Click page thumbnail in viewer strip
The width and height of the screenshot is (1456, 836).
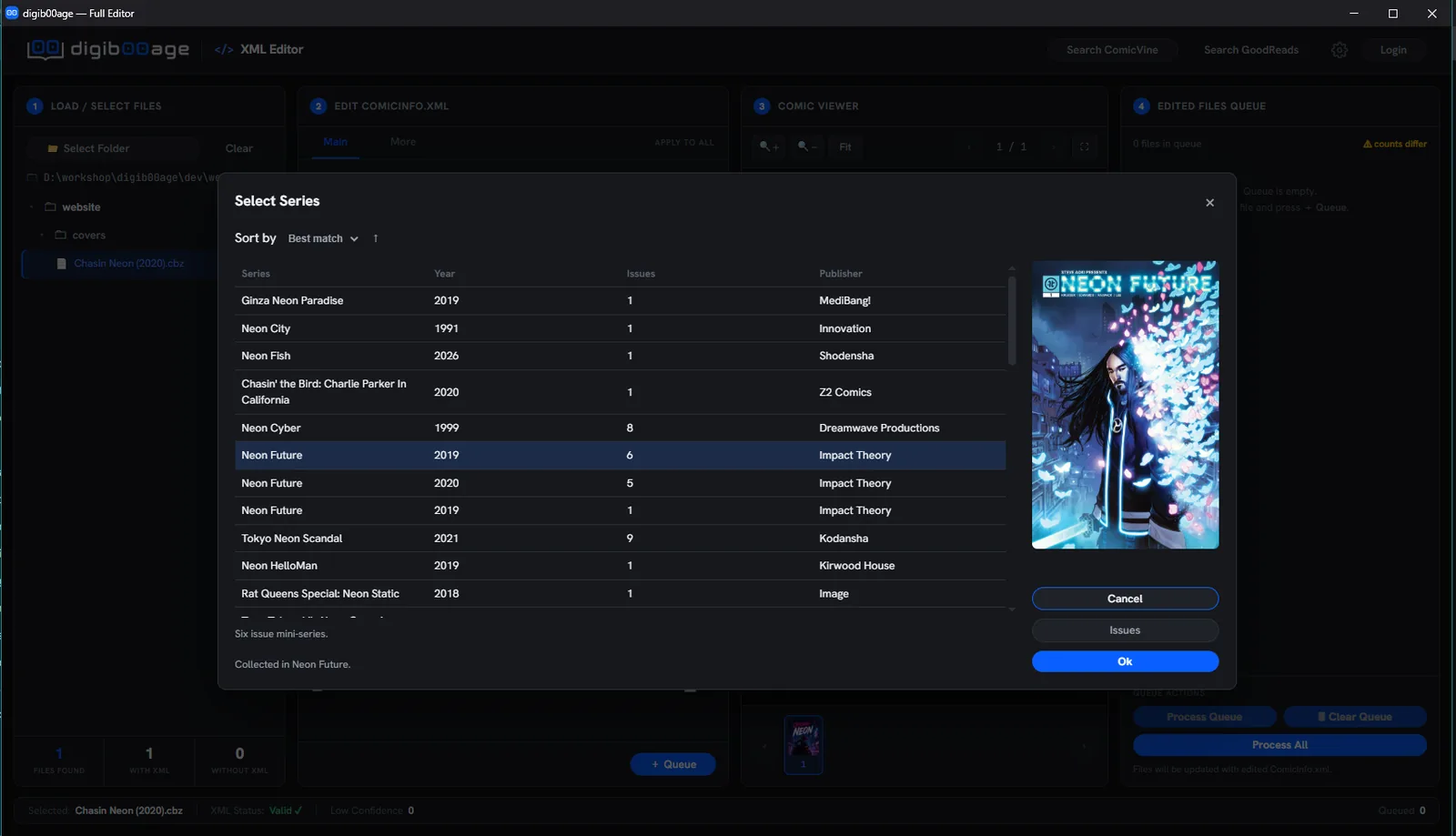[804, 745]
